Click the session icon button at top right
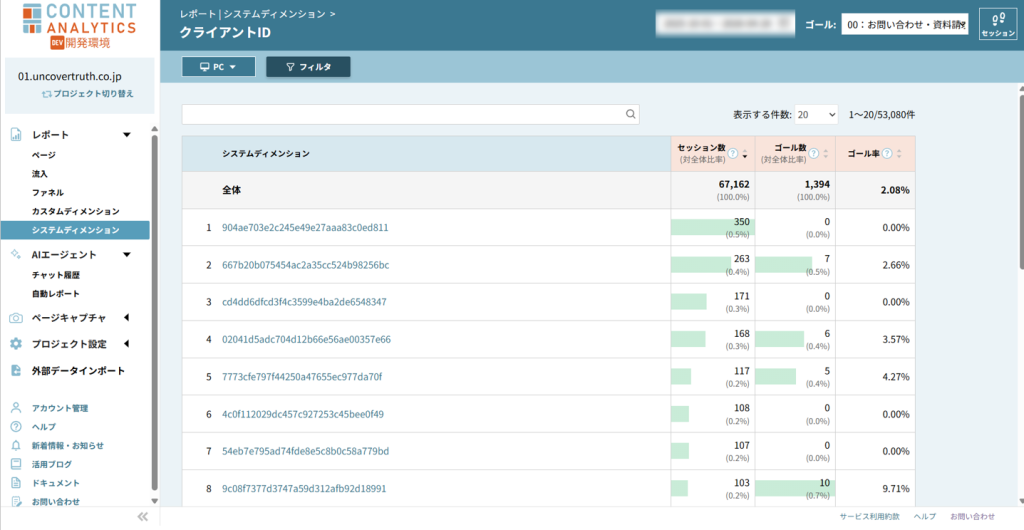Viewport: 1024px width, 530px height. pyautogui.click(x=998, y=24)
